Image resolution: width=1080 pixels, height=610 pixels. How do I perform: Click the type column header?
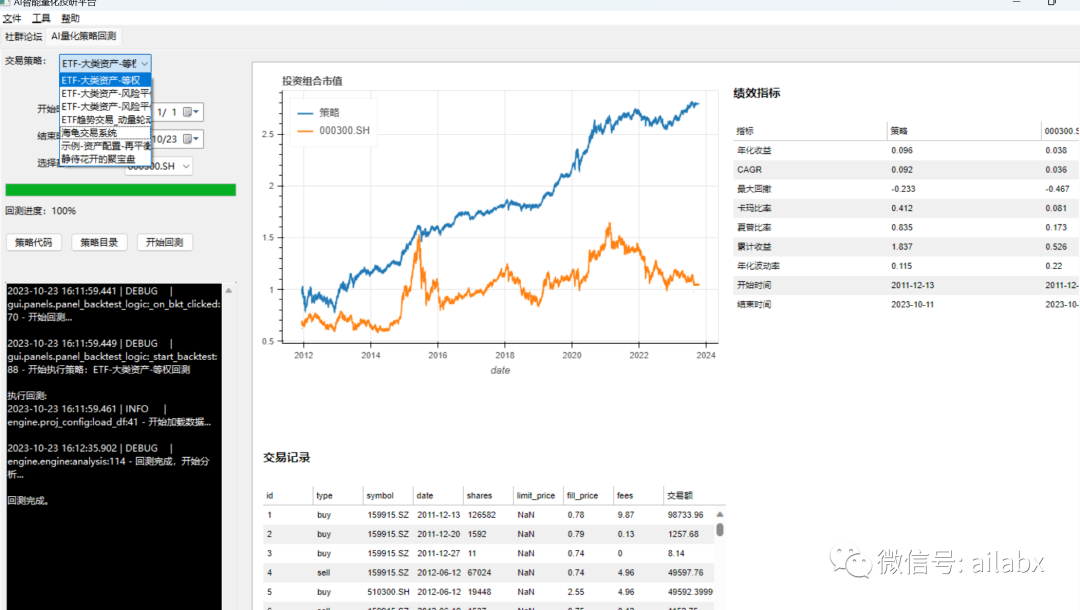coord(338,495)
